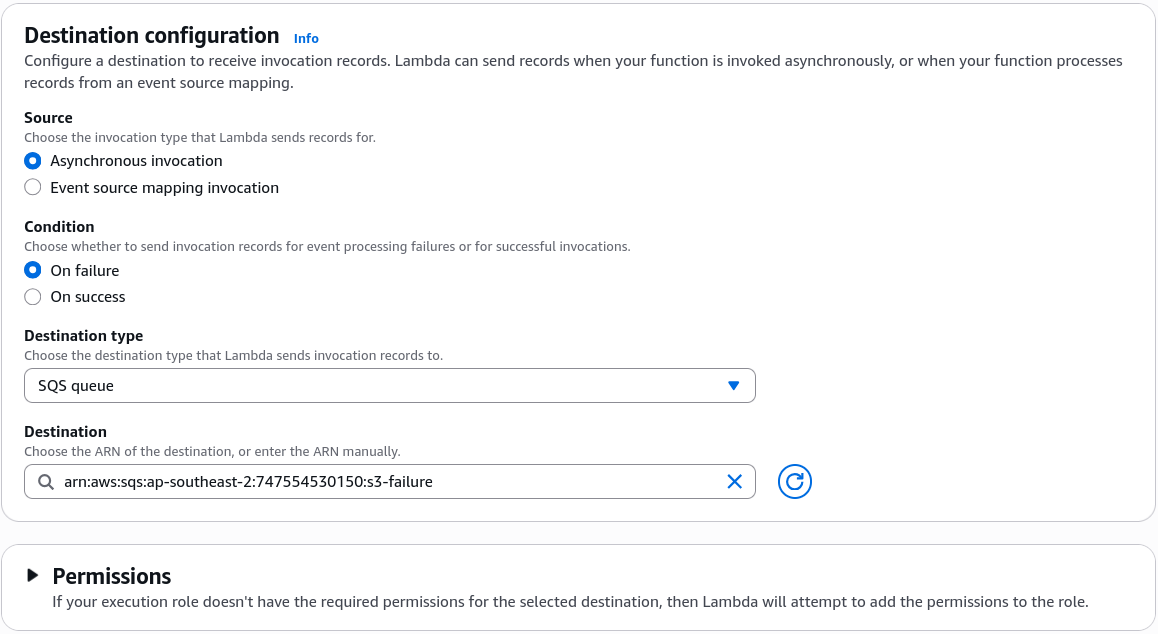
Task: Select the On failure condition radio
Action: pos(32,270)
